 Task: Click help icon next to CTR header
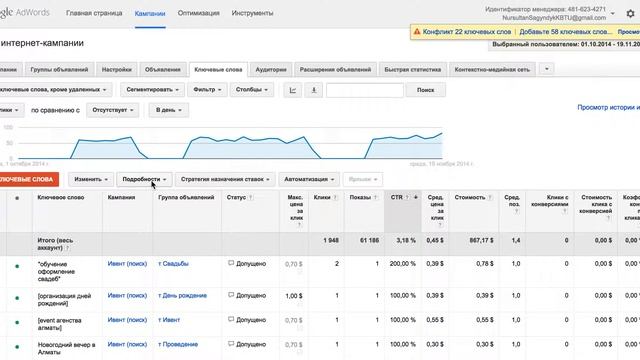407,198
